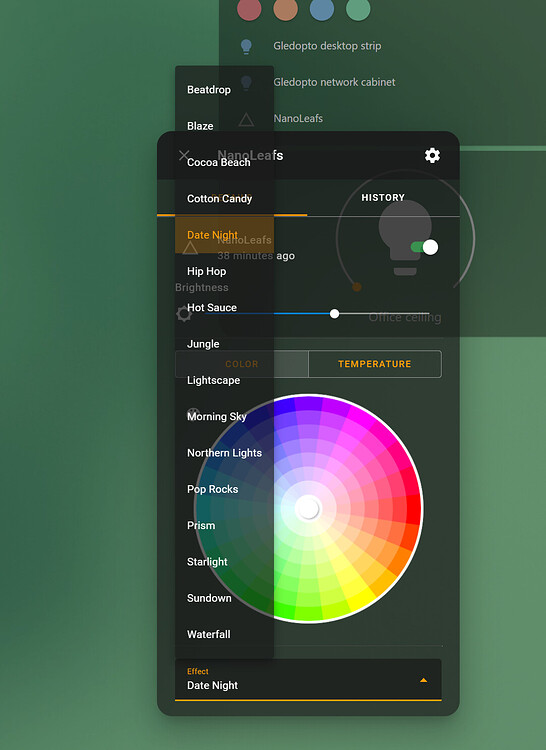Select the Blaze effect

[x=224, y=126]
